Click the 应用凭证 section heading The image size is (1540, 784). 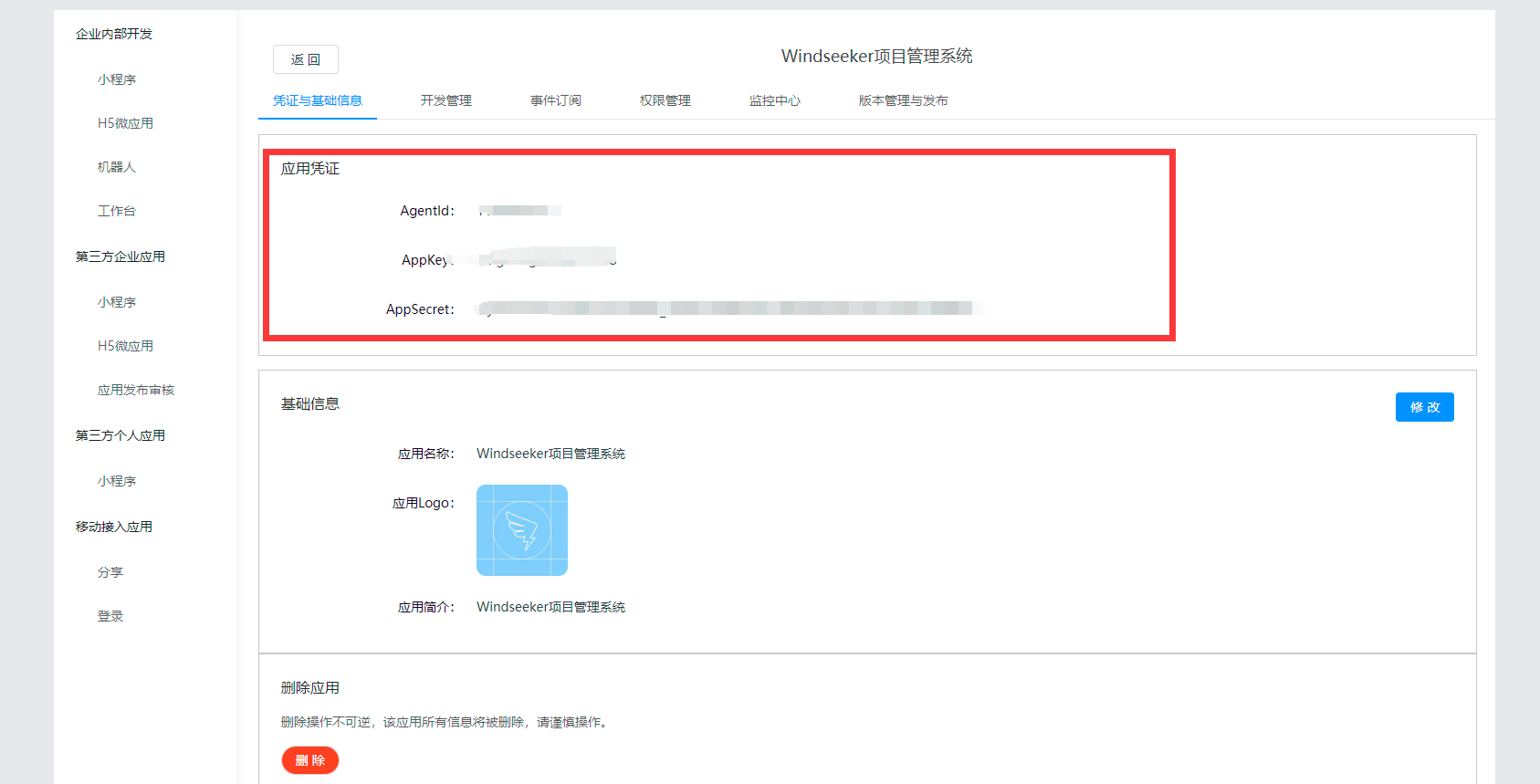coord(310,169)
